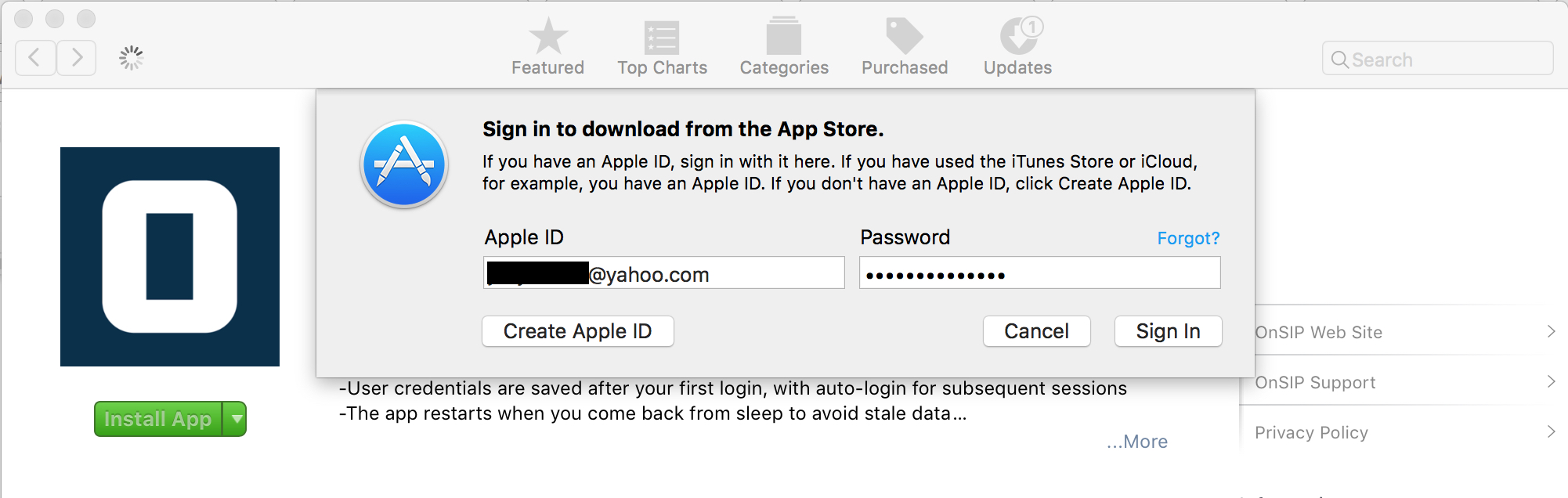1568x498 pixels.
Task: Click the App Store logo in the dialog
Action: [x=404, y=164]
